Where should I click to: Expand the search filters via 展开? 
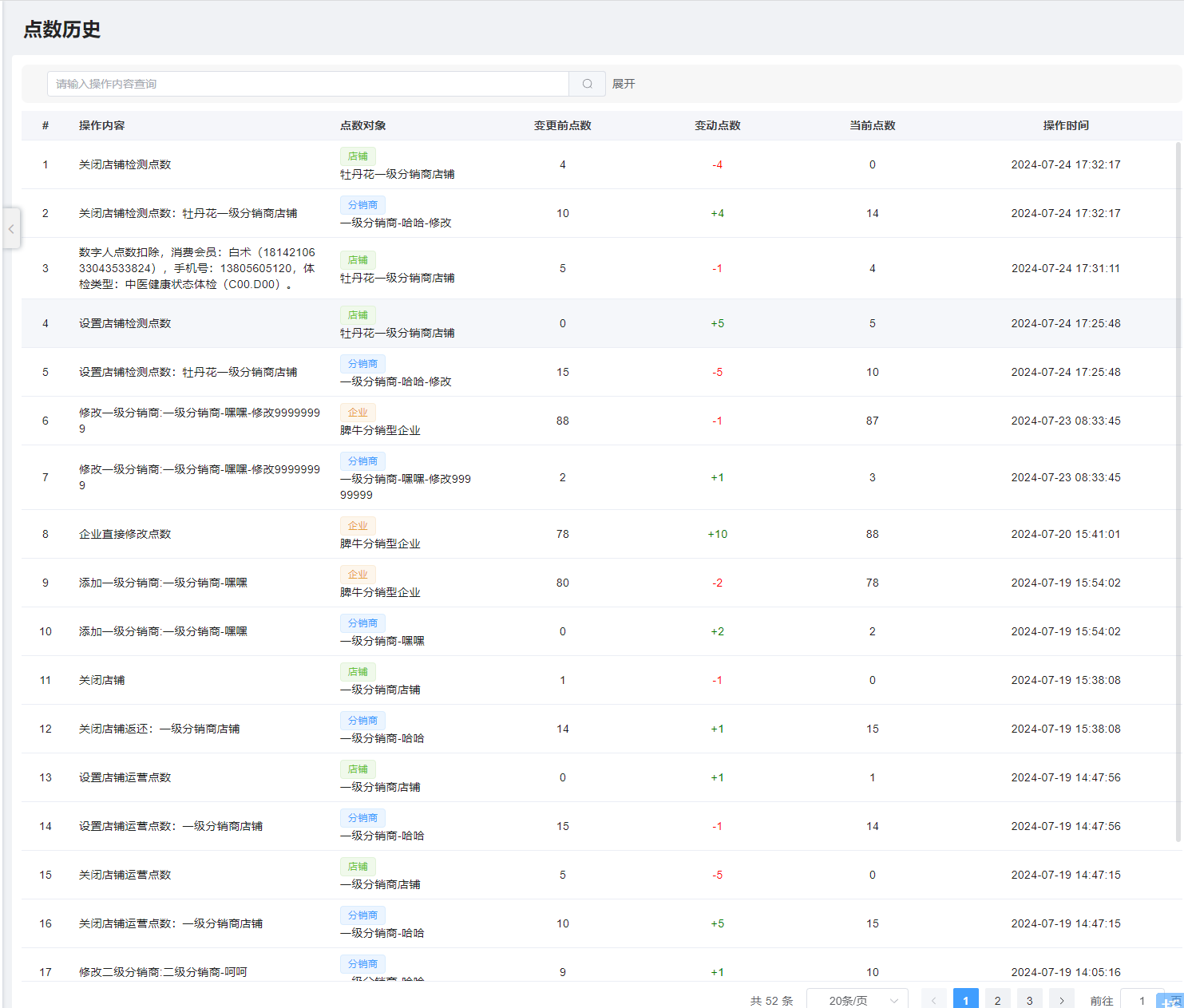click(624, 84)
